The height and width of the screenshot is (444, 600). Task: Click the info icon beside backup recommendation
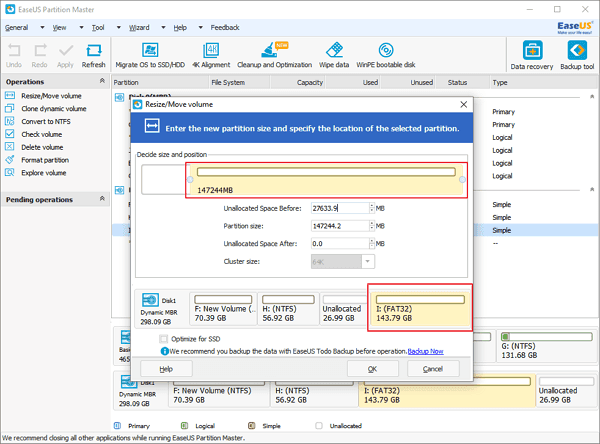tap(165, 351)
